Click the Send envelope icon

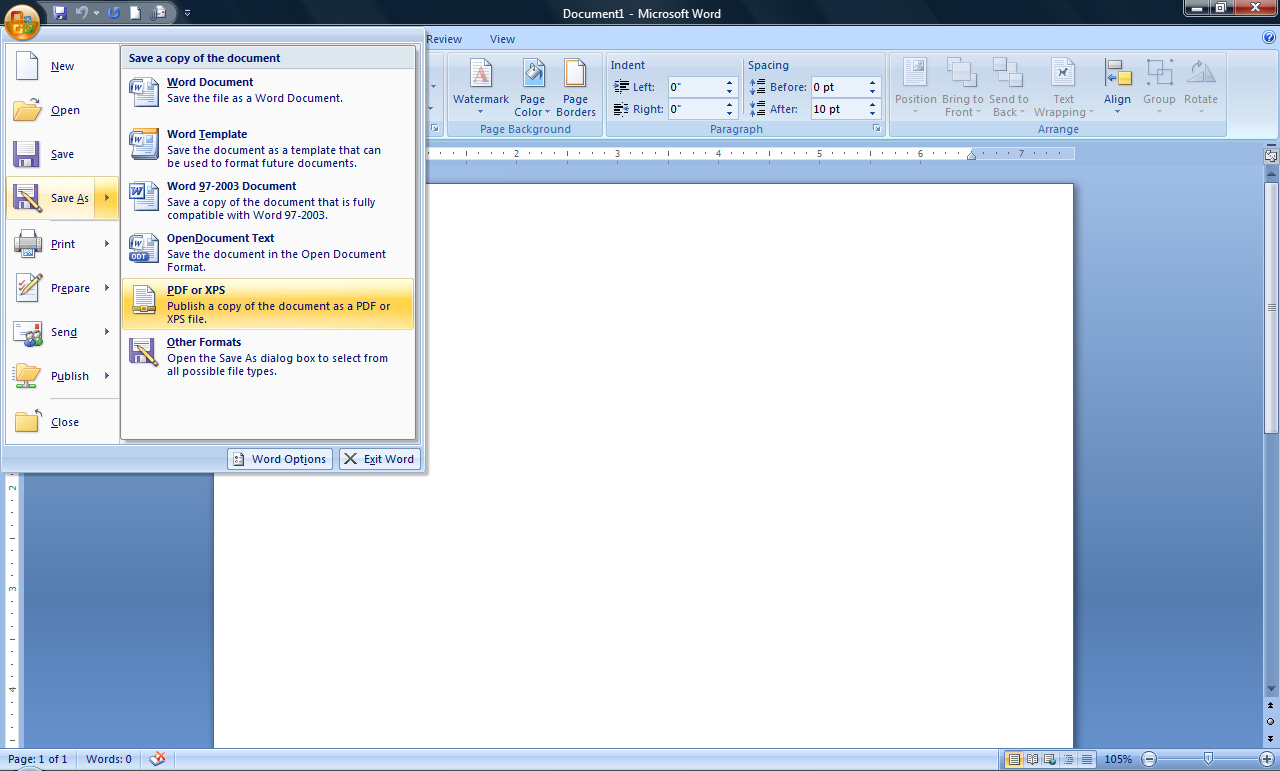pyautogui.click(x=27, y=332)
